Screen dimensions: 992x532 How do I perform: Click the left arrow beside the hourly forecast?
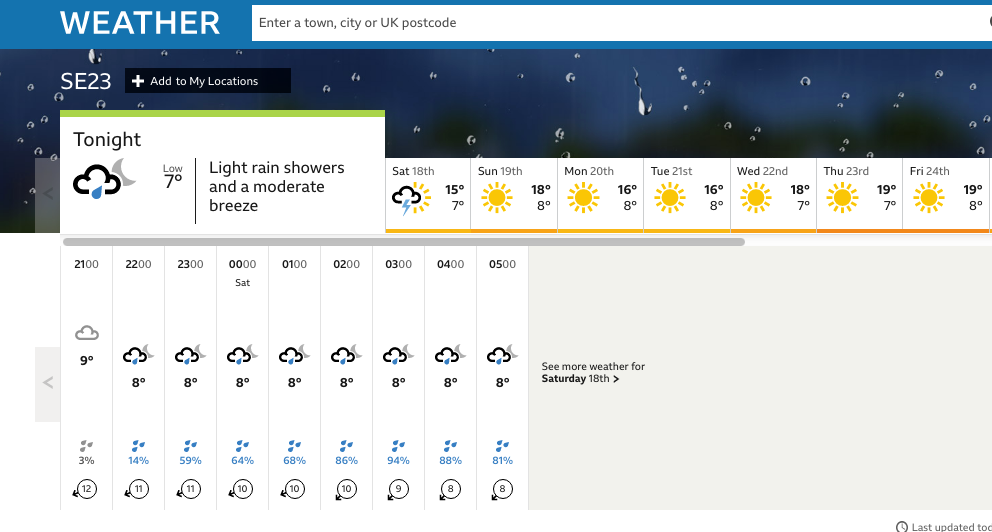pos(47,383)
